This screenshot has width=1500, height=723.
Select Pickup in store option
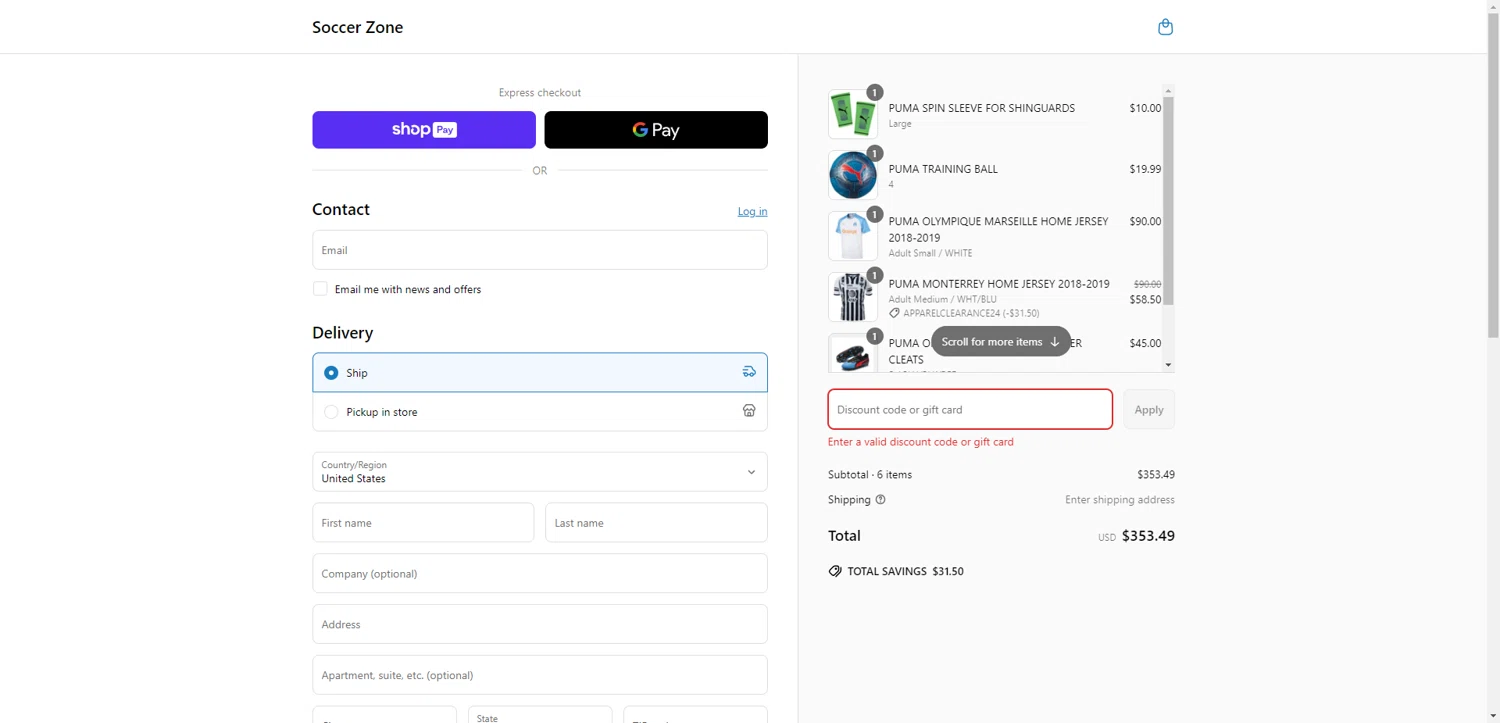coord(540,411)
